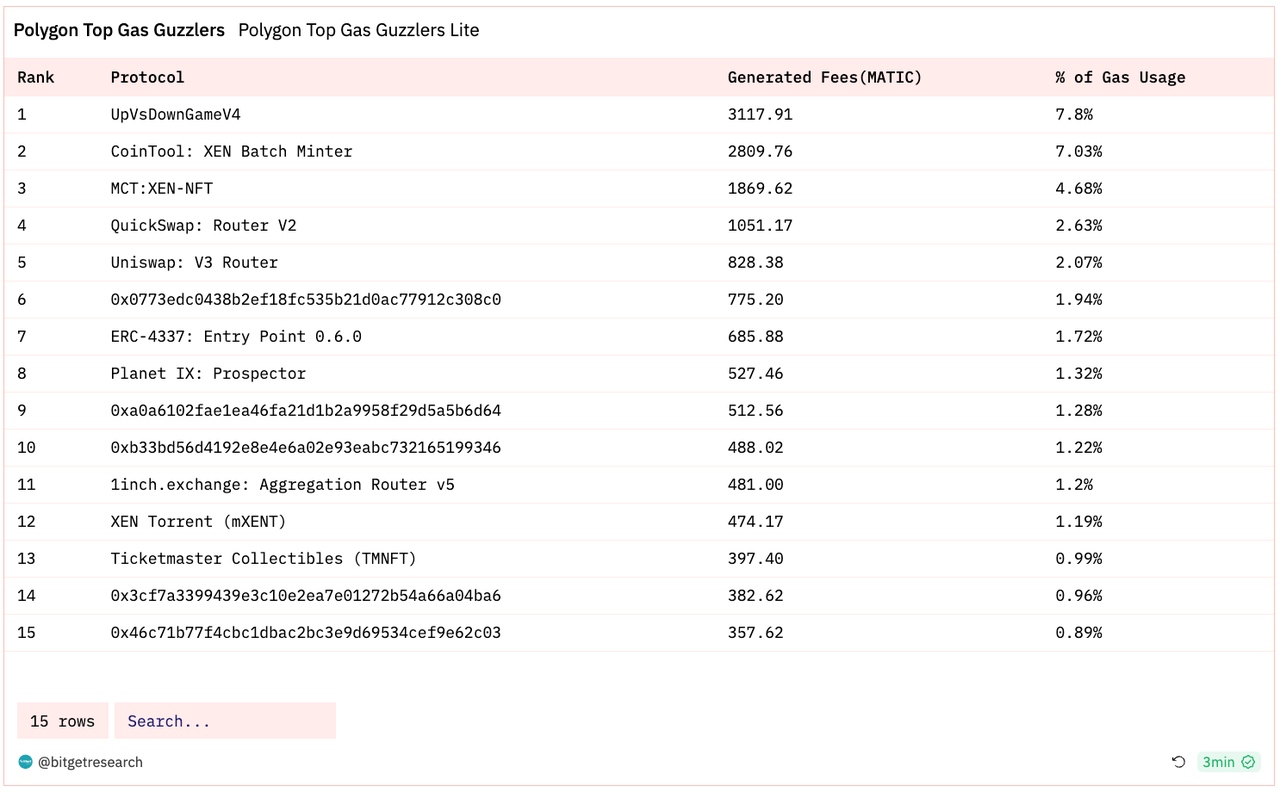1280x792 pixels.
Task: Open Polygon Top Gas Guzzlers Lite link
Action: coord(359,30)
